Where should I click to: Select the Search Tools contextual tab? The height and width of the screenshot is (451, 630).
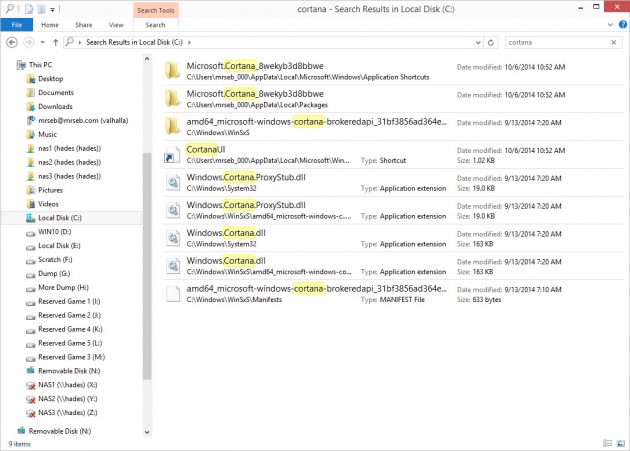pyautogui.click(x=156, y=10)
